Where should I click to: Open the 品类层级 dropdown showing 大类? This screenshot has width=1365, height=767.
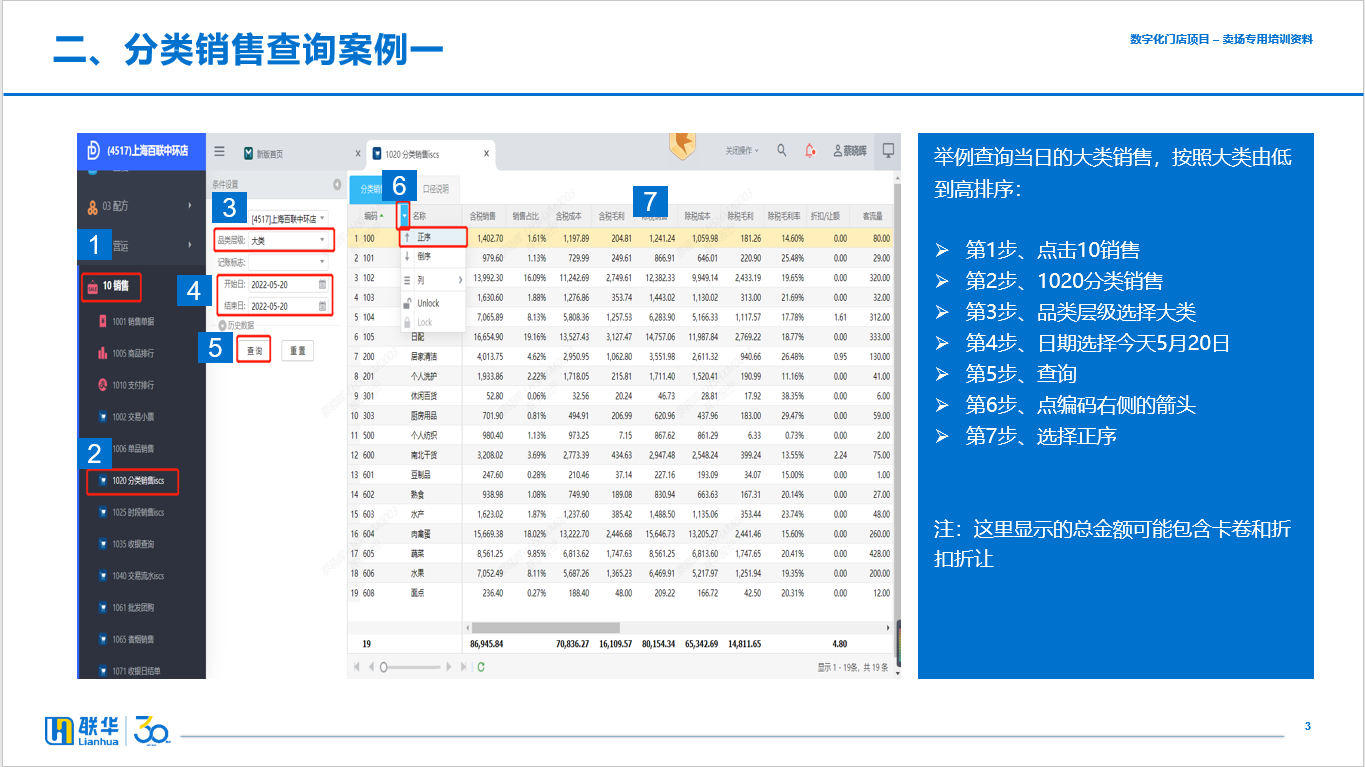(289, 240)
